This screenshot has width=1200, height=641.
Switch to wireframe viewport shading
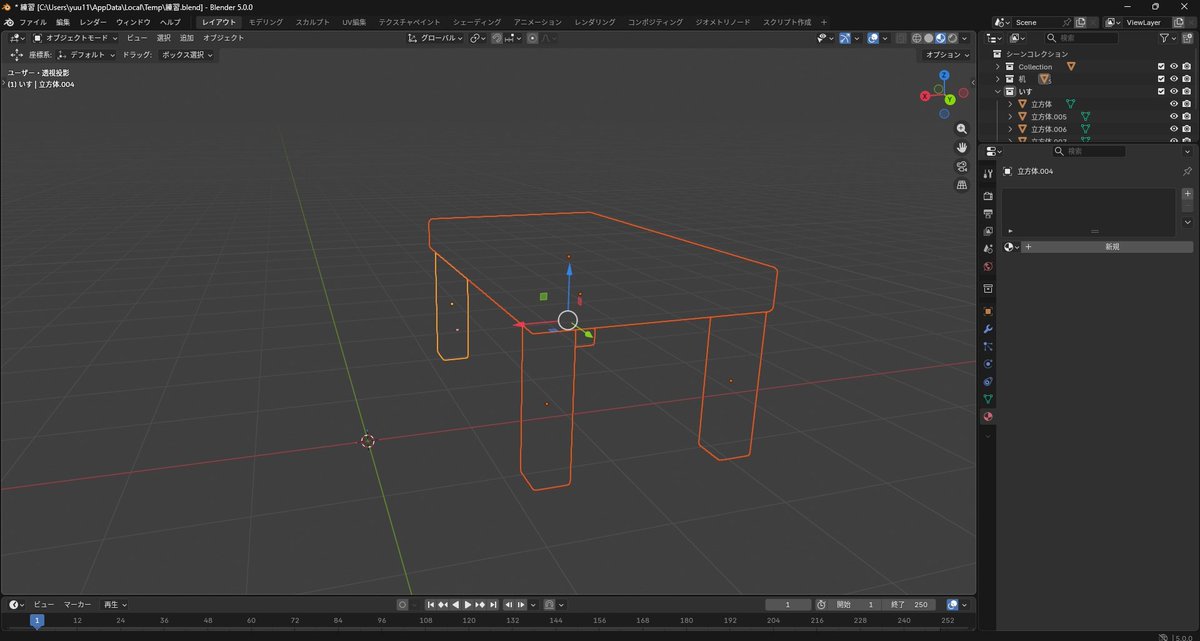pyautogui.click(x=916, y=38)
